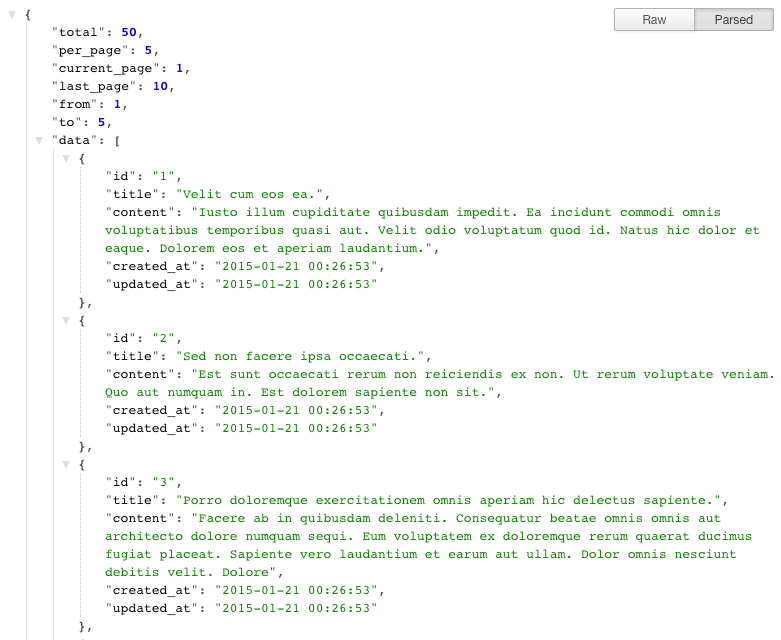Screen dimensions: 781x640
Task: Click the "to" key
Action: [67, 123]
